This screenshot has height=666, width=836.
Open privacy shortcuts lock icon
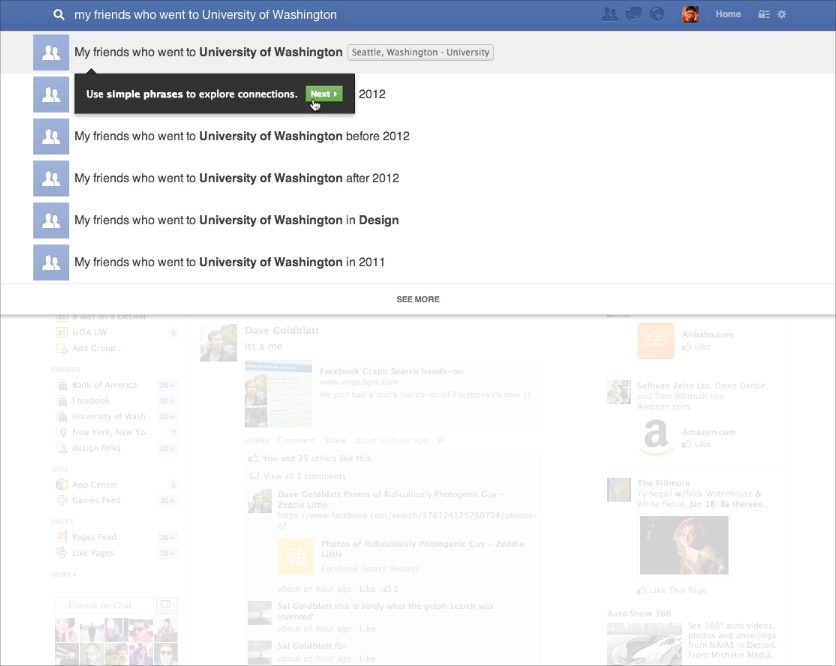coord(764,14)
